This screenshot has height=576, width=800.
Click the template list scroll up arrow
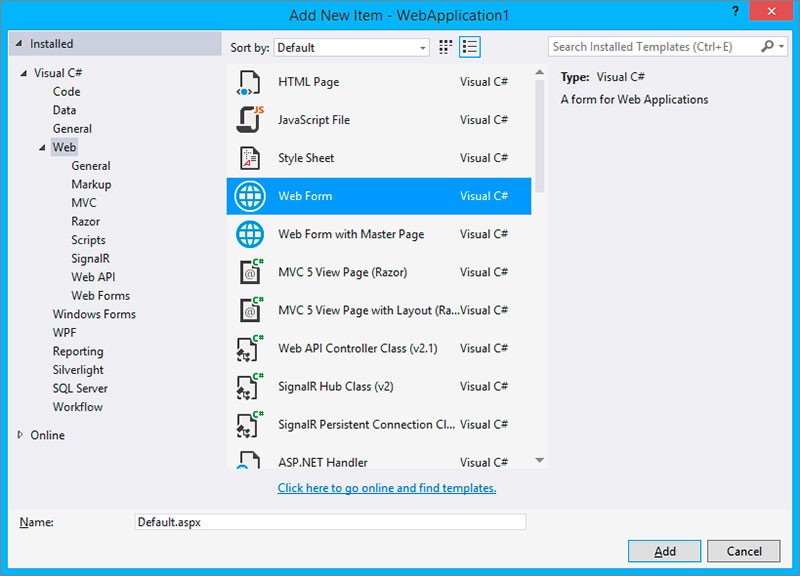(539, 72)
